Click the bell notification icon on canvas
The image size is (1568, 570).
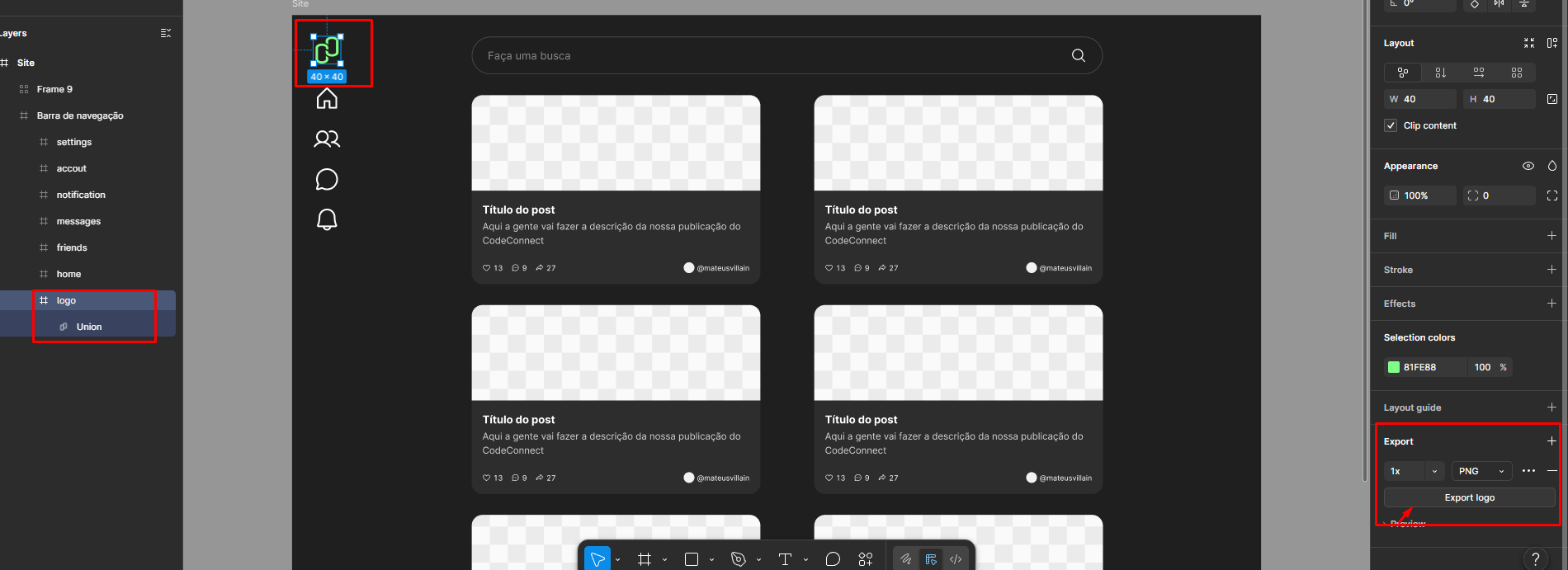point(327,219)
